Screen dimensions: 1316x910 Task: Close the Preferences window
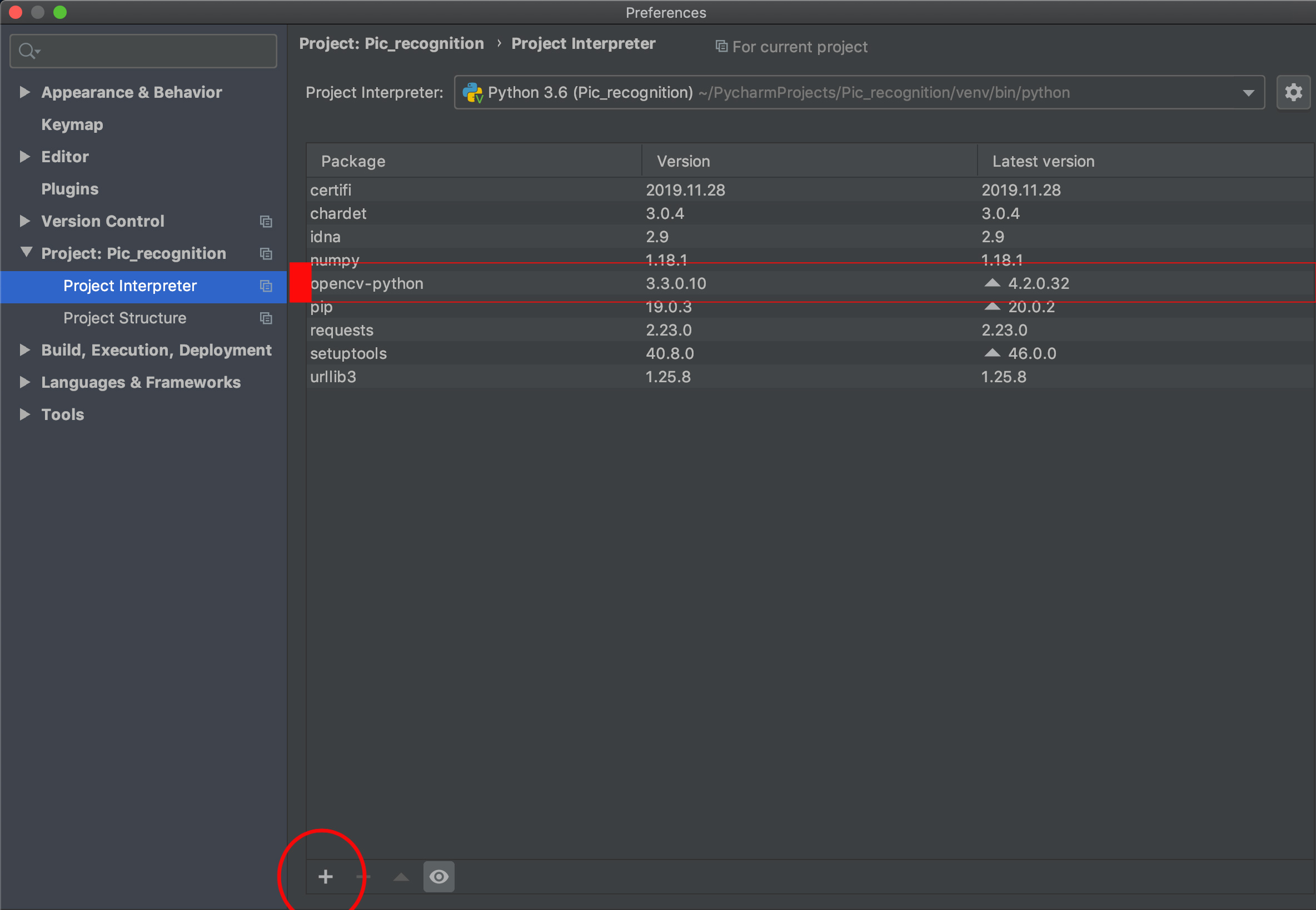pos(16,12)
